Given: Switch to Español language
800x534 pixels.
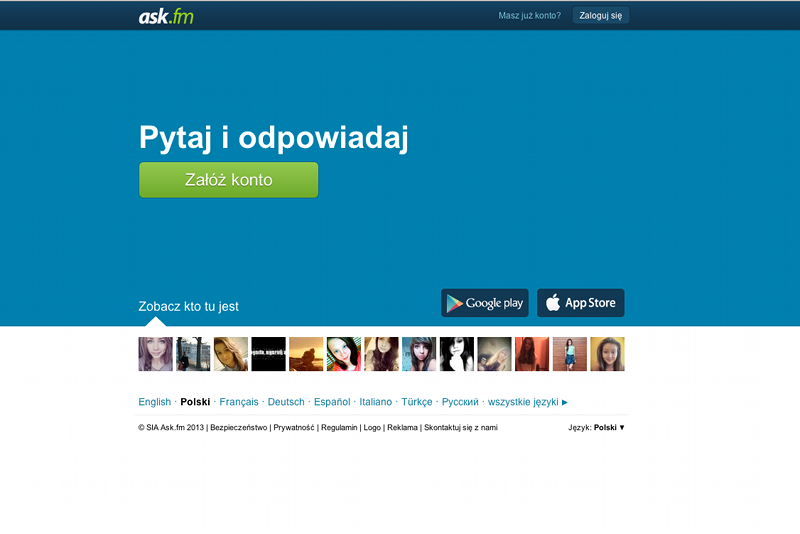Looking at the screenshot, I should coord(332,402).
